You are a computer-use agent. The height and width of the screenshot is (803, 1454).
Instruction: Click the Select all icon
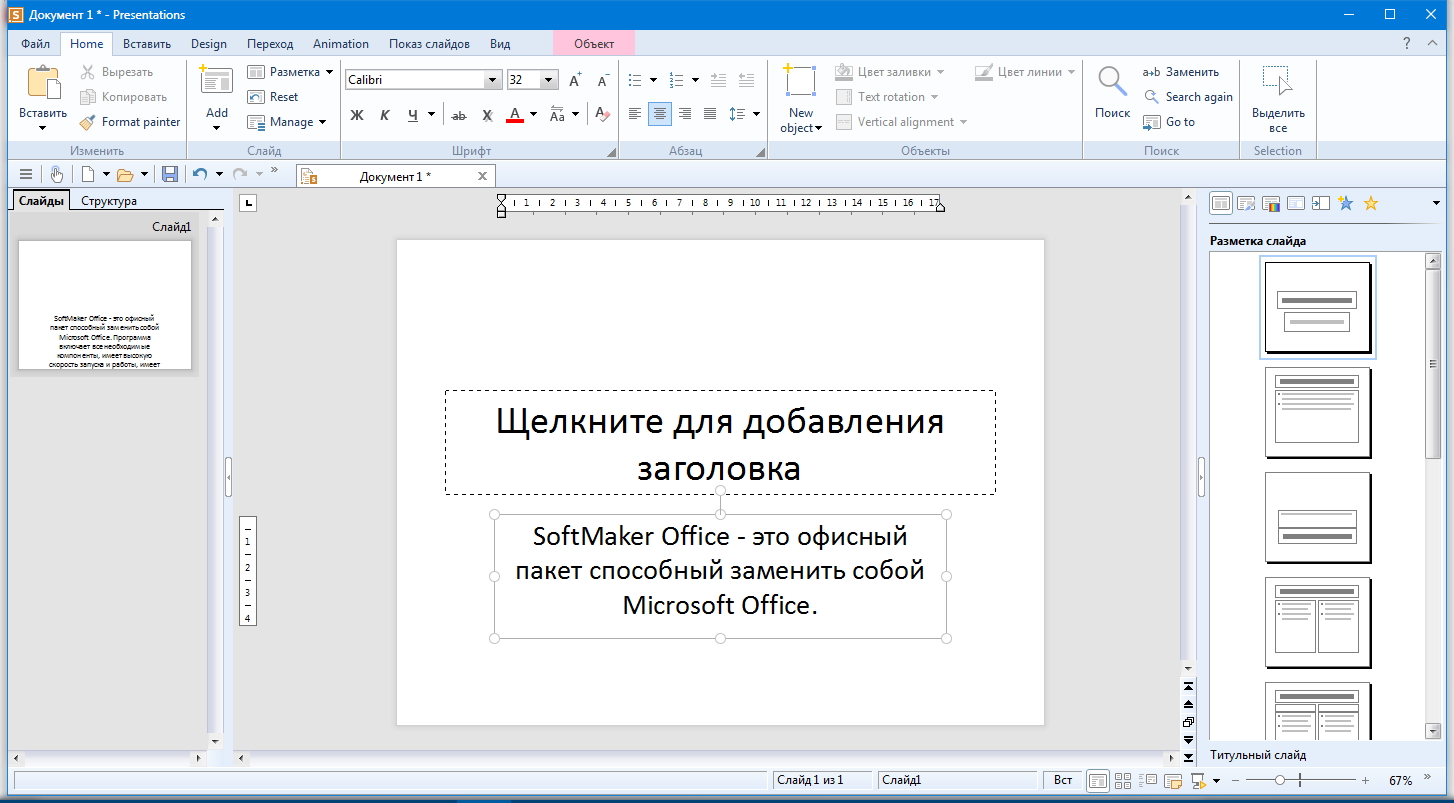tap(1278, 82)
